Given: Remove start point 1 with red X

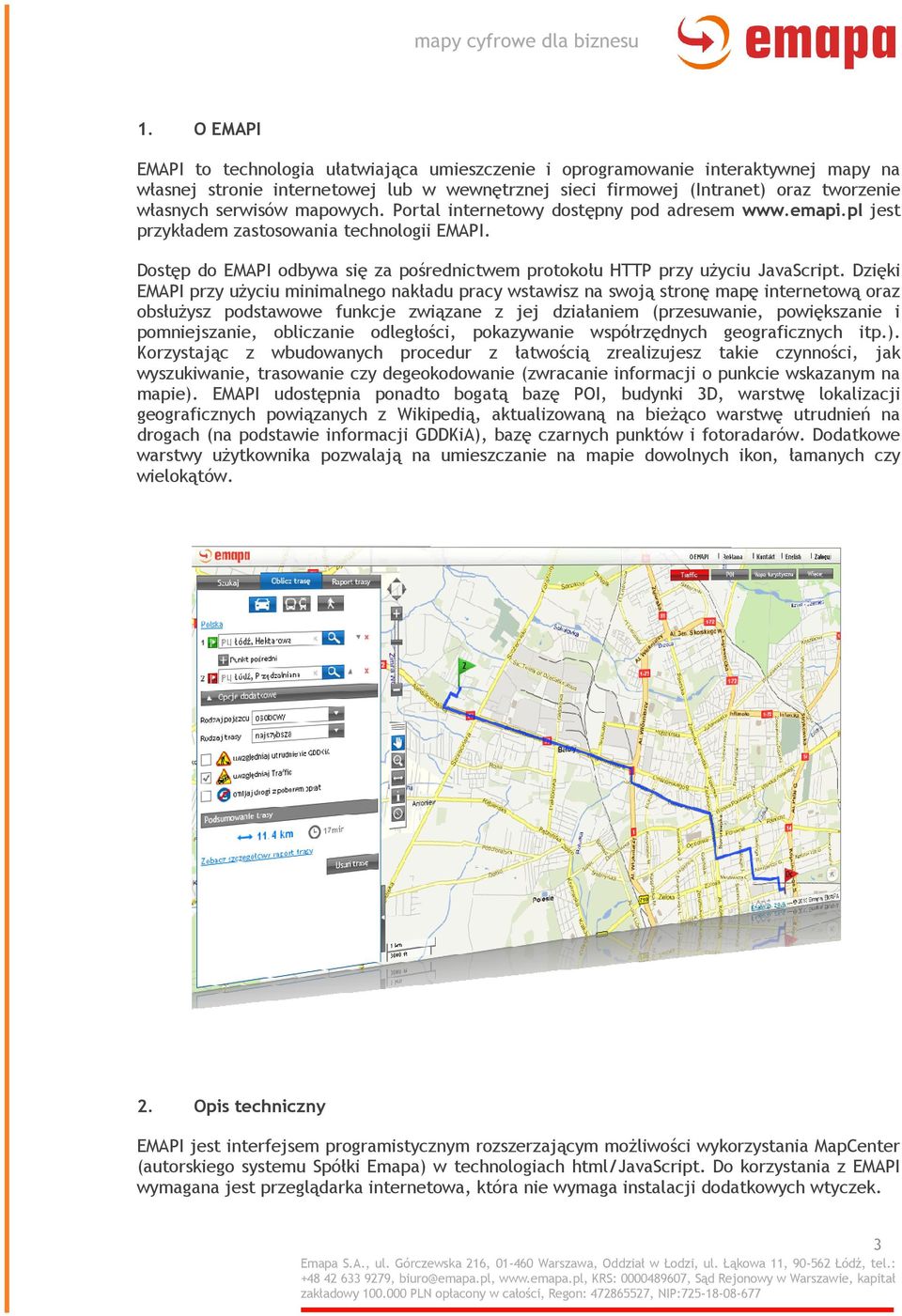Looking at the screenshot, I should 366,637.
